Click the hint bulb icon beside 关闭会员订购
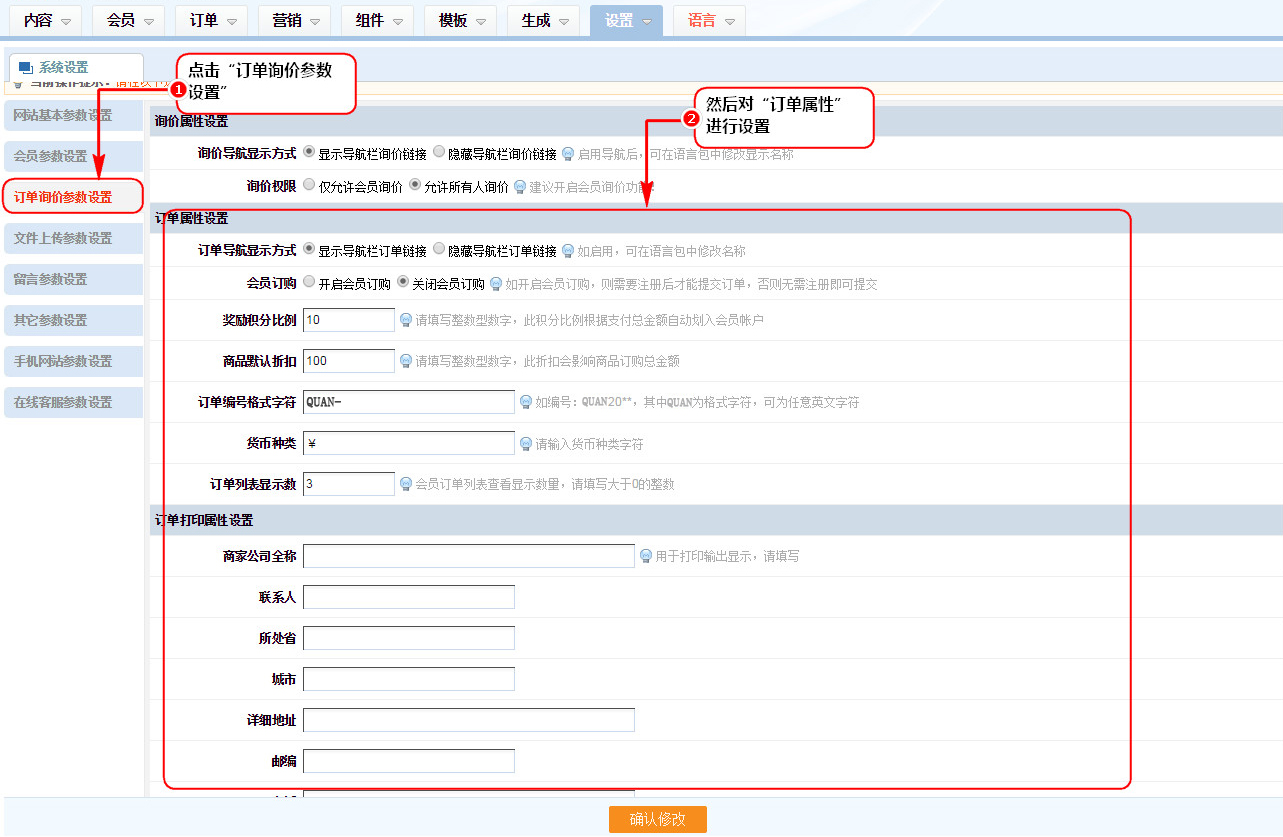1283x837 pixels. click(495, 284)
